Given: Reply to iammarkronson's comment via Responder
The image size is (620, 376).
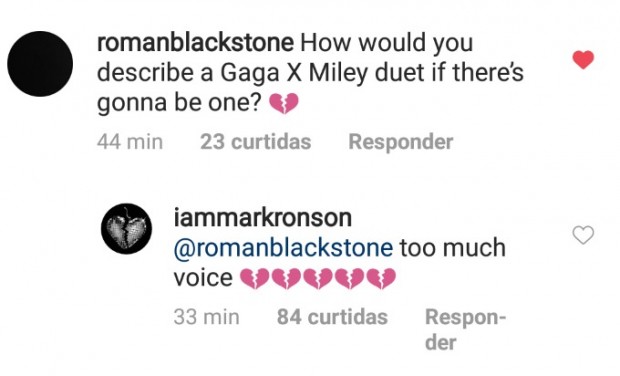Looking at the screenshot, I should tap(465, 329).
